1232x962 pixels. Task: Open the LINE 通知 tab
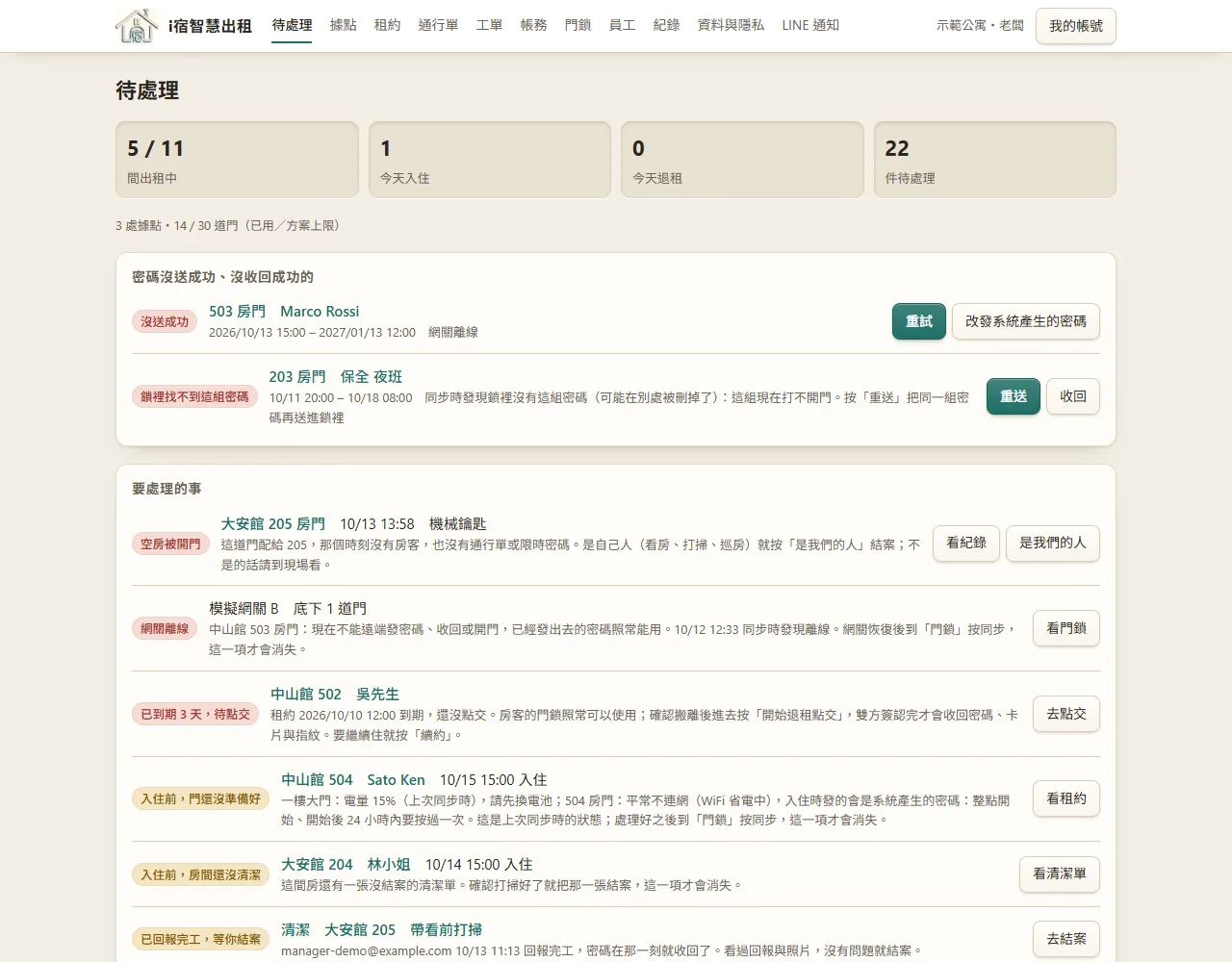coord(810,25)
